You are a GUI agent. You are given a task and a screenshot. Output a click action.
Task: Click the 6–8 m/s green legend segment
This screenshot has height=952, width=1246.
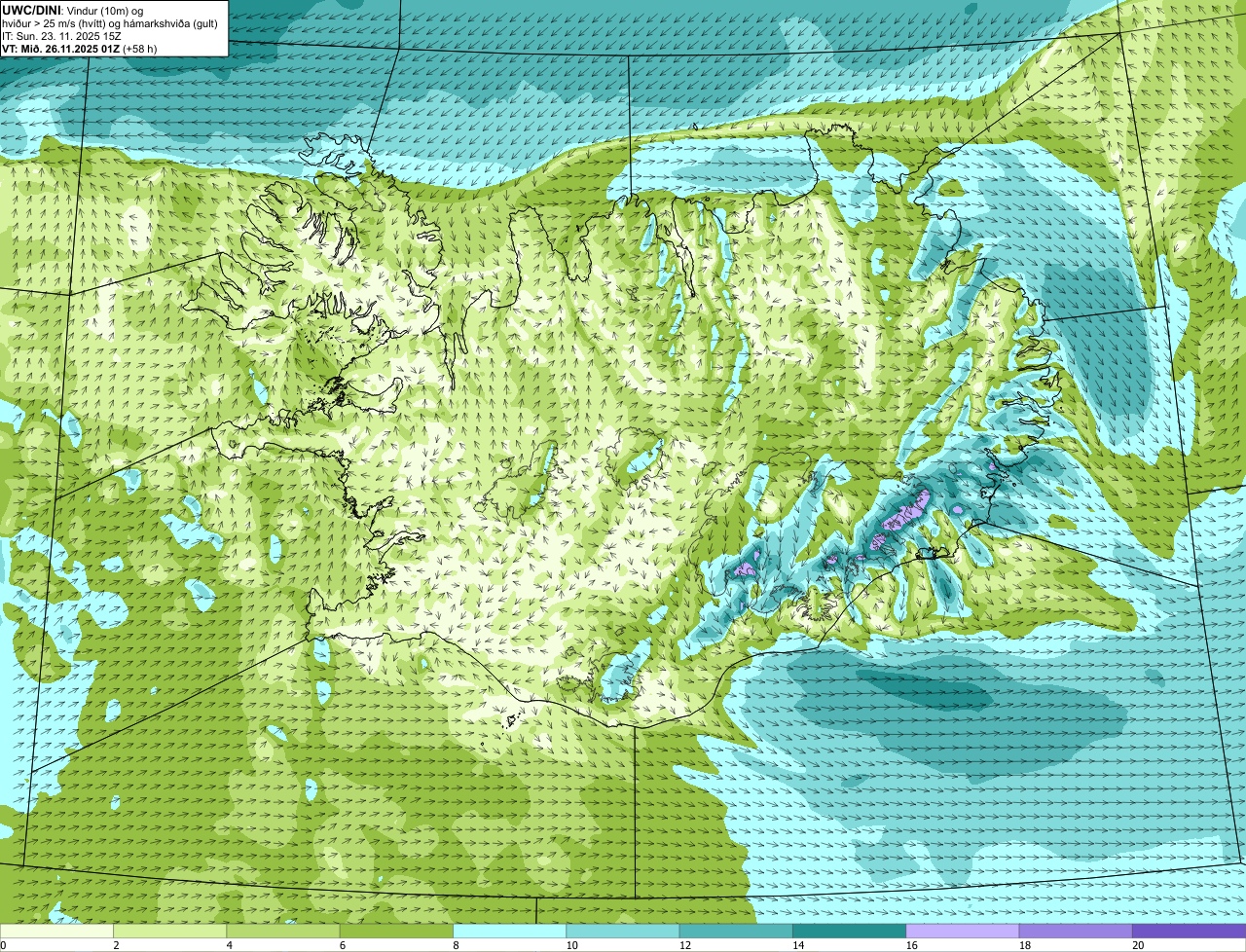pyautogui.click(x=396, y=932)
